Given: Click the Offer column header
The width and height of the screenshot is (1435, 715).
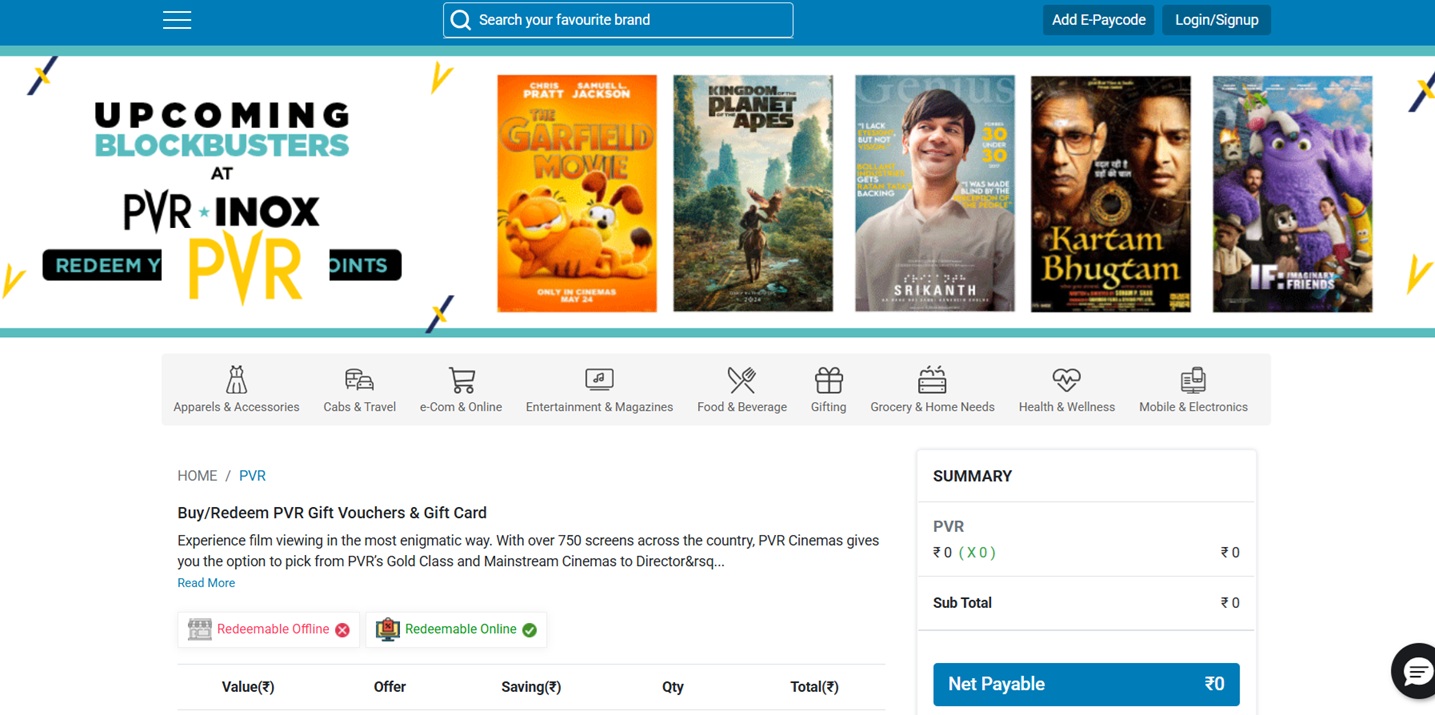Looking at the screenshot, I should click(x=390, y=687).
